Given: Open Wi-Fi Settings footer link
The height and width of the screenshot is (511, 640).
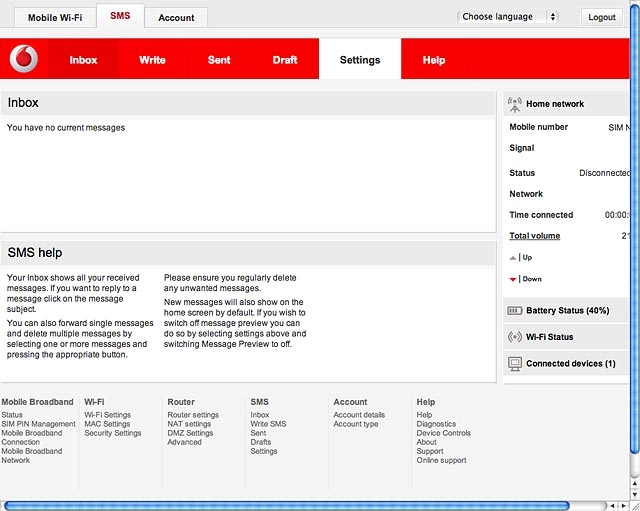Looking at the screenshot, I should tap(108, 415).
